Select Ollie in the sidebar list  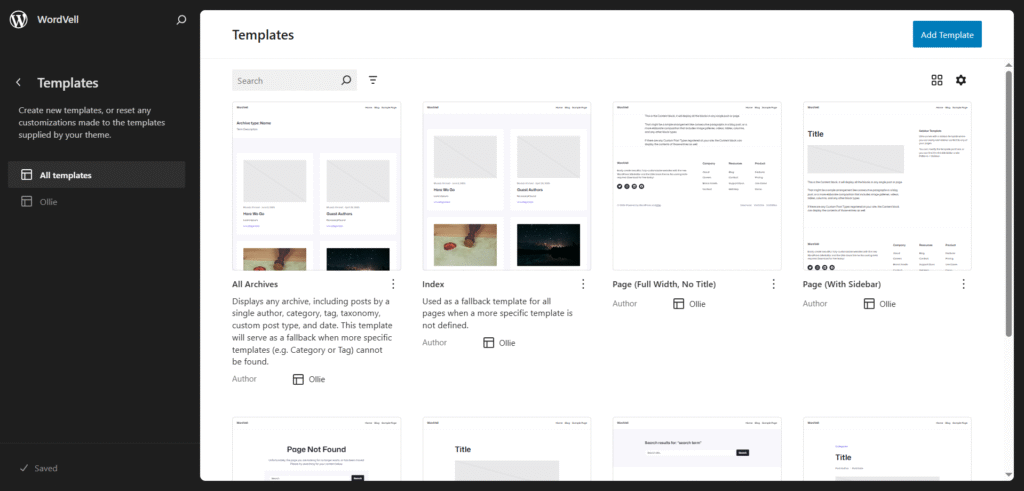tap(49, 202)
